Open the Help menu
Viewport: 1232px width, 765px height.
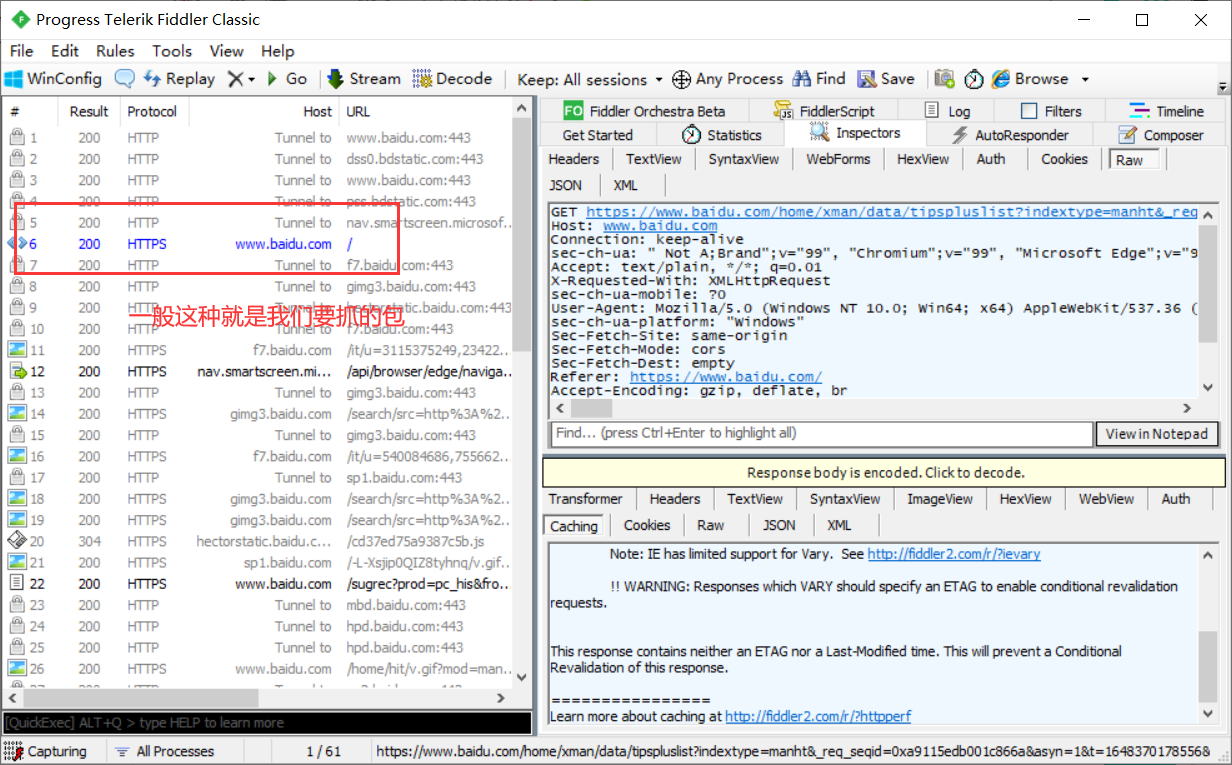[x=278, y=51]
